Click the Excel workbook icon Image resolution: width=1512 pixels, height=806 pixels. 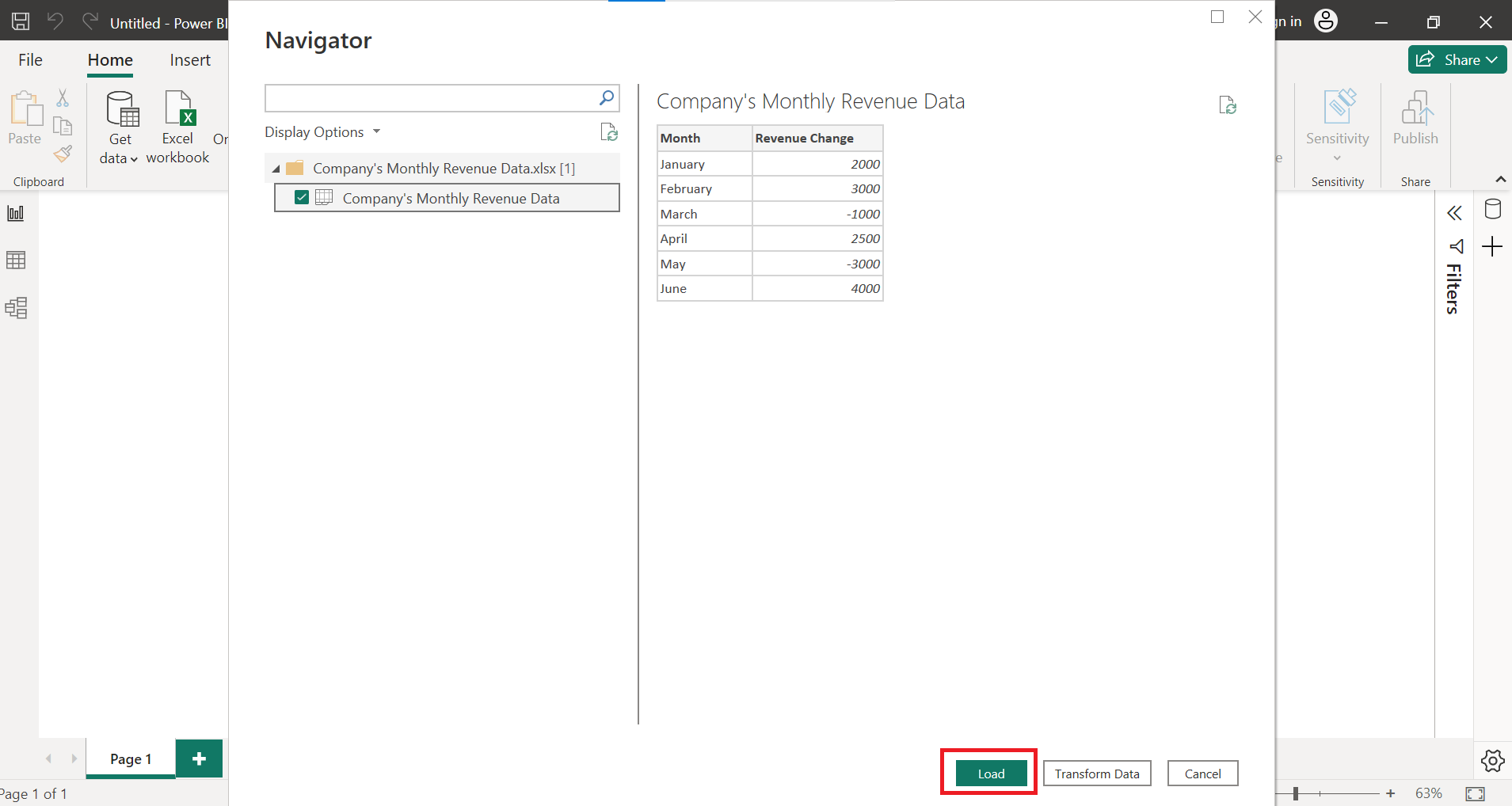tap(178, 108)
